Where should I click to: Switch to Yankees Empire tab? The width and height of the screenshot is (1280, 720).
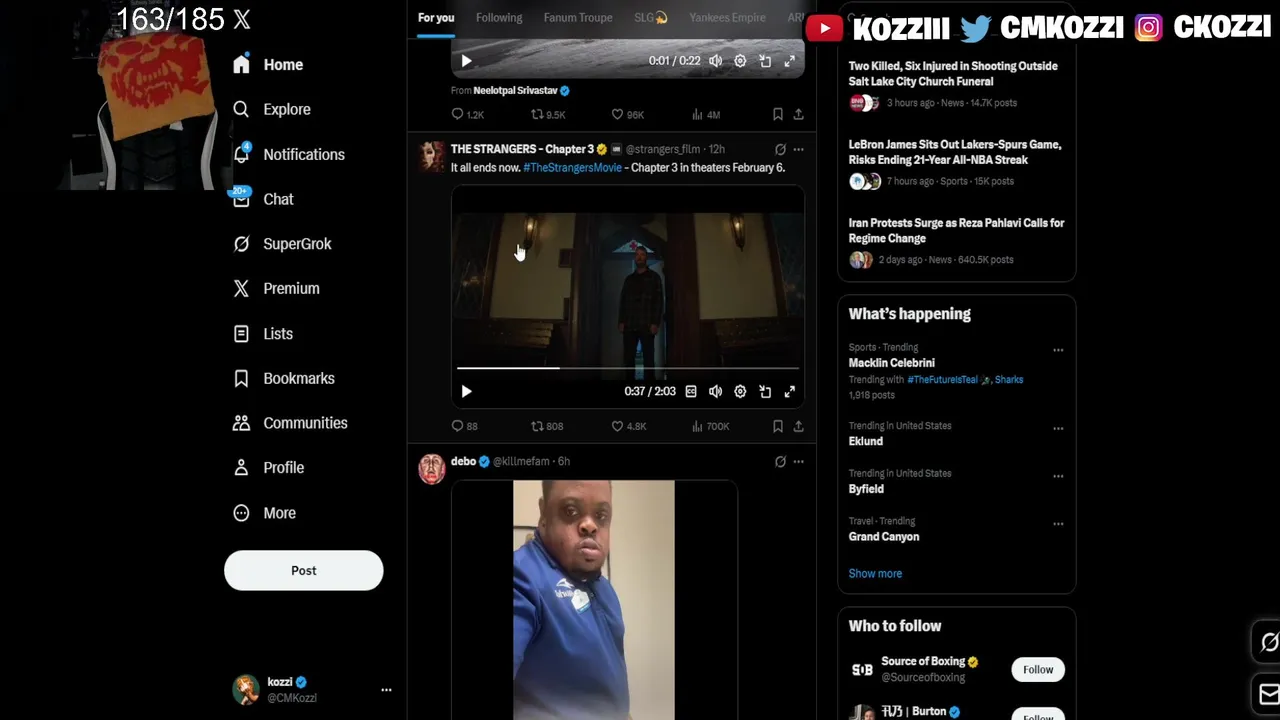[727, 18]
